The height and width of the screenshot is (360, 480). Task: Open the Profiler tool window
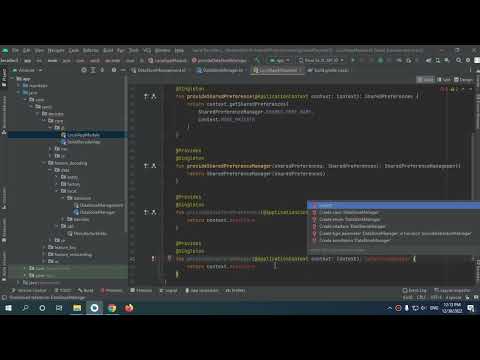point(235,291)
